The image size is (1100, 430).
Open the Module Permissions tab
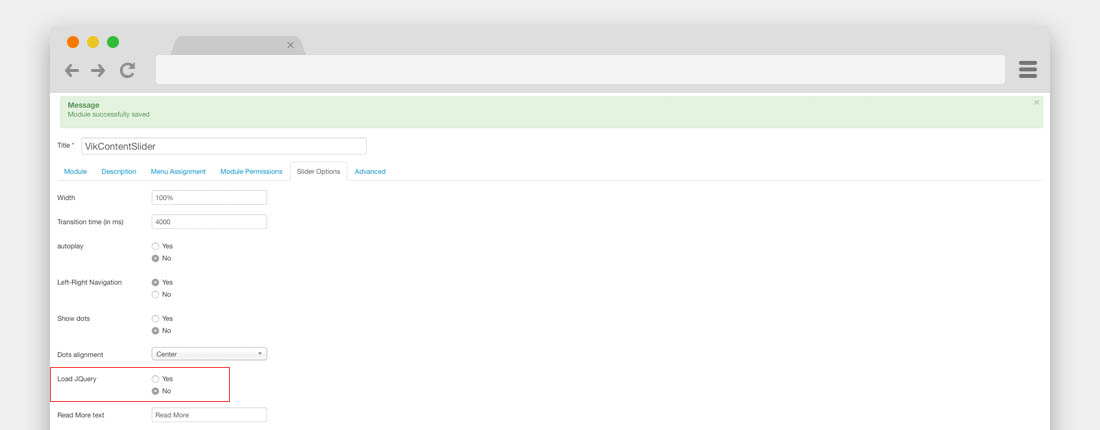click(x=251, y=172)
